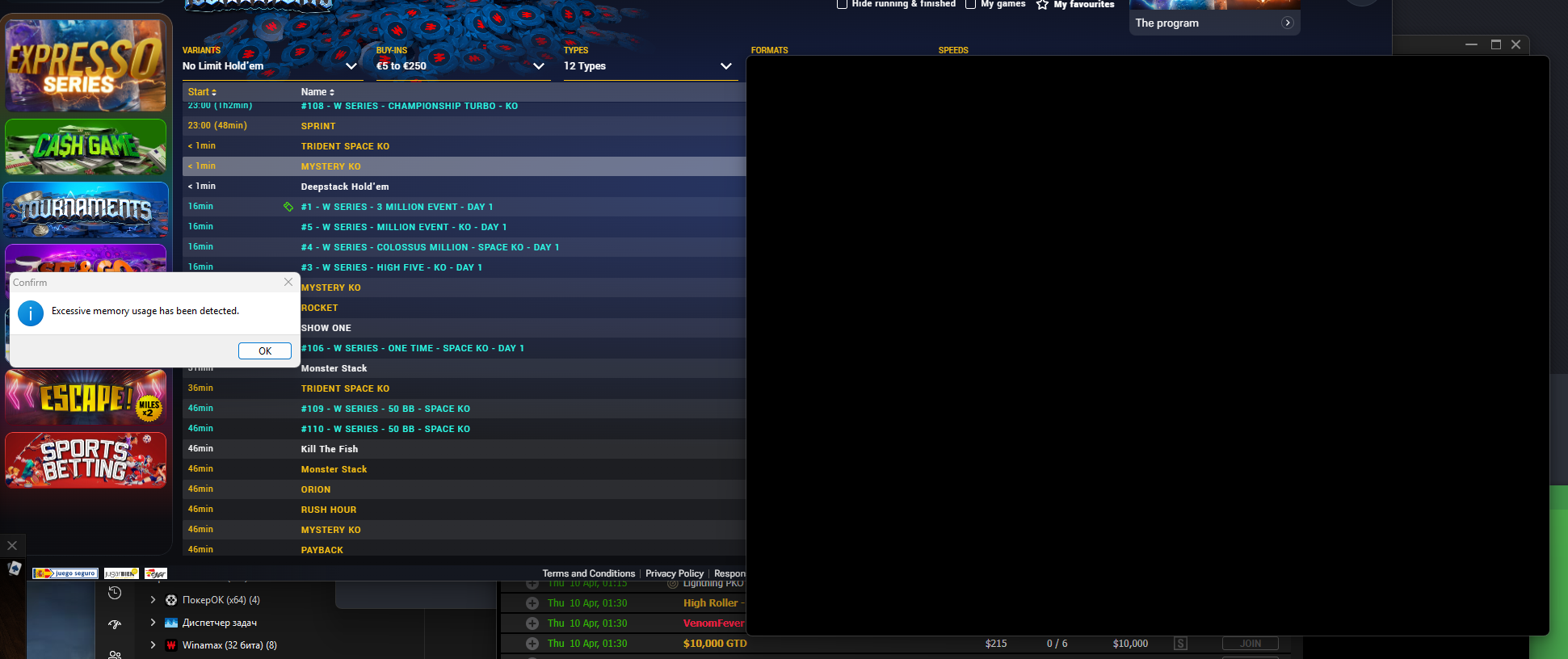The height and width of the screenshot is (659, 1568).
Task: Click the green ticket icon beside #1 W SERIES
Action: [x=288, y=207]
